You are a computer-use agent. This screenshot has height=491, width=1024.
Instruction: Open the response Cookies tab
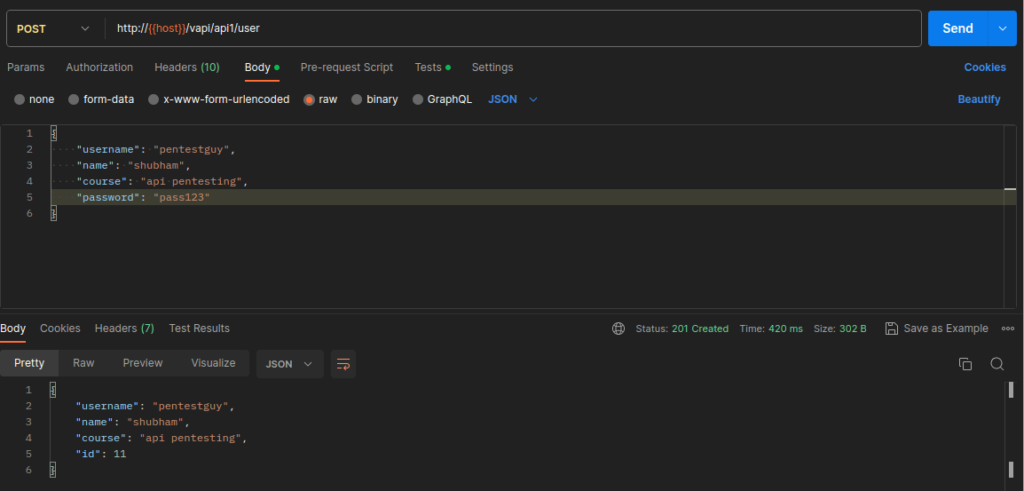coord(60,328)
